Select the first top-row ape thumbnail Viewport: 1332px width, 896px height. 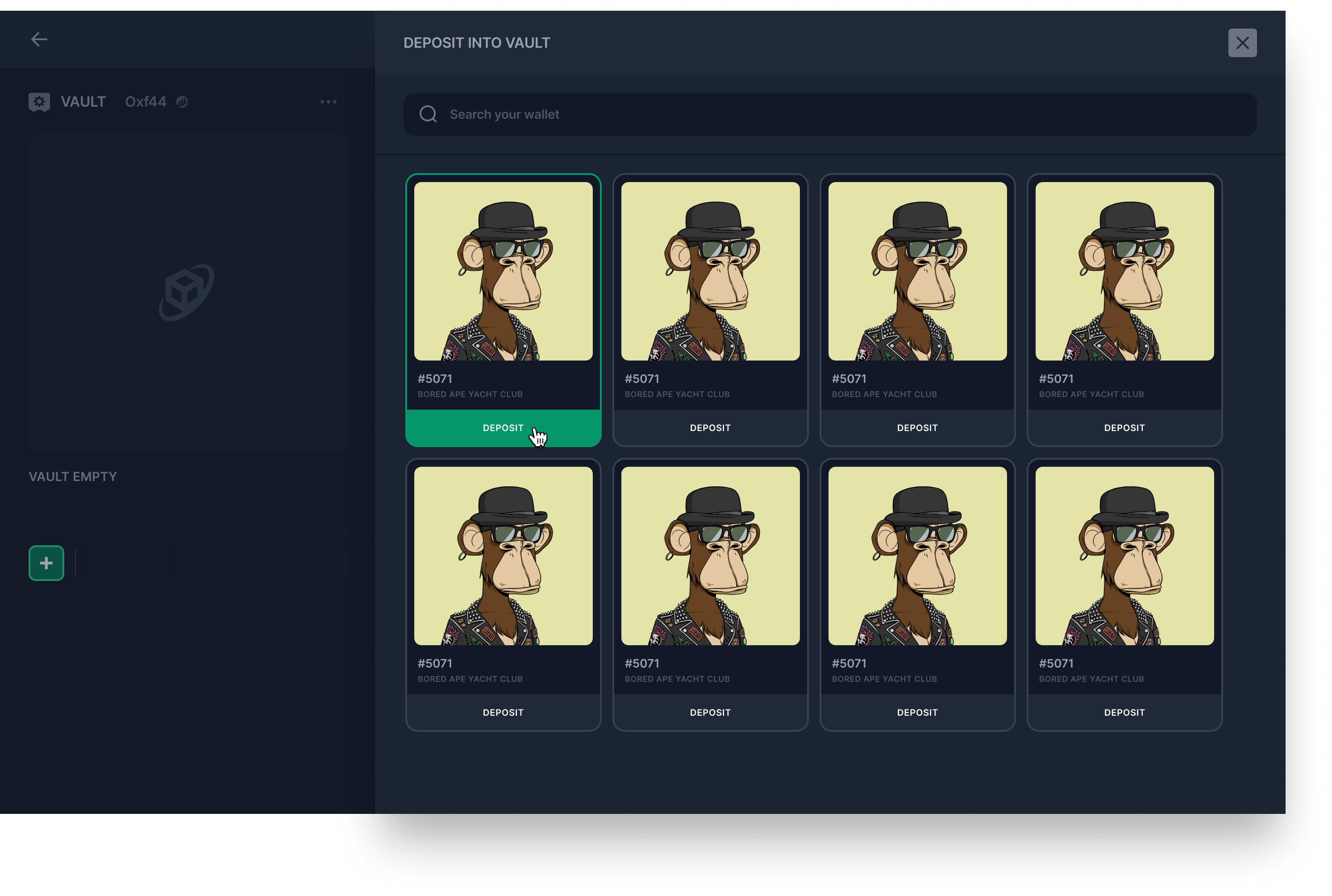point(503,271)
